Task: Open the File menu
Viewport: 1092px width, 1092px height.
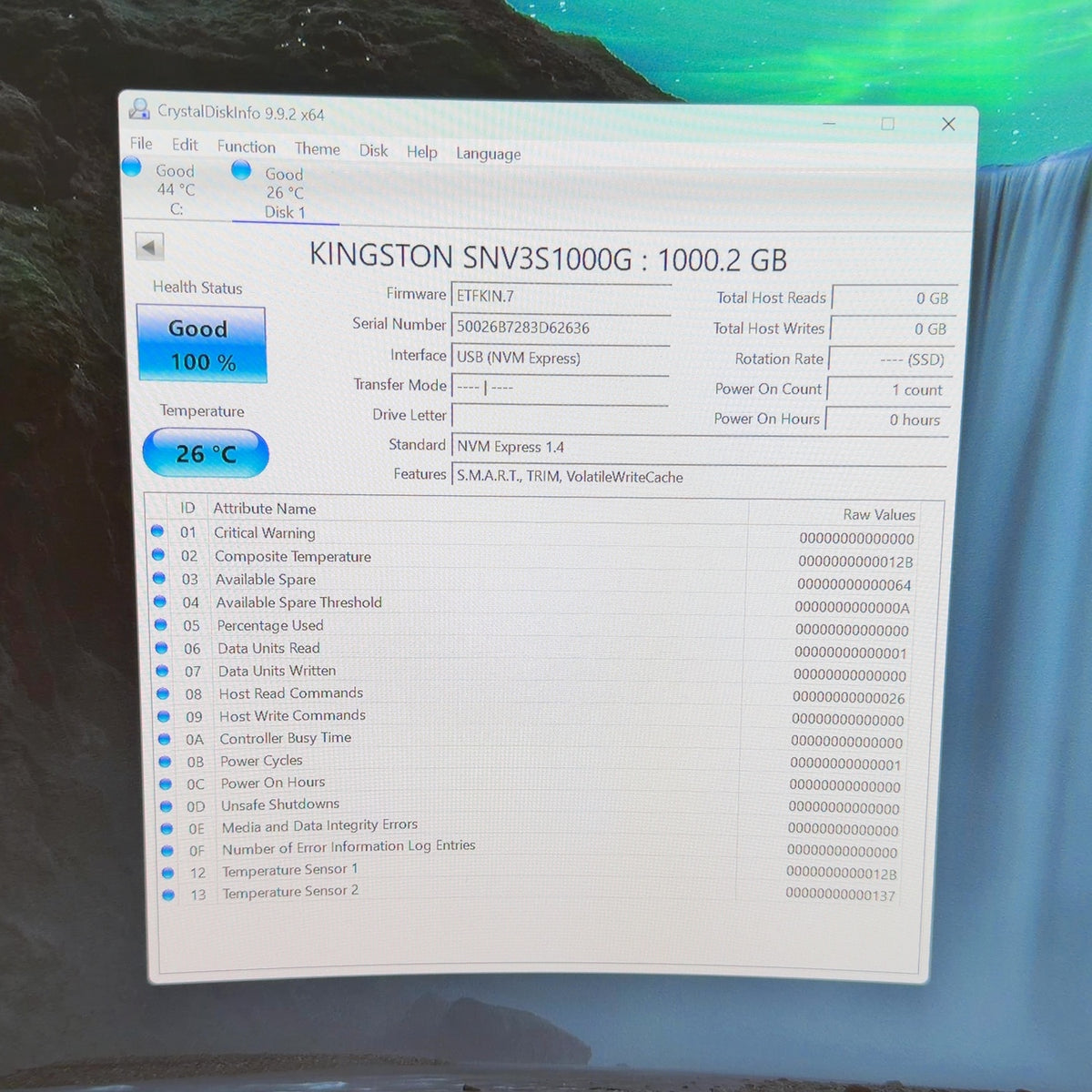Action: point(141,143)
